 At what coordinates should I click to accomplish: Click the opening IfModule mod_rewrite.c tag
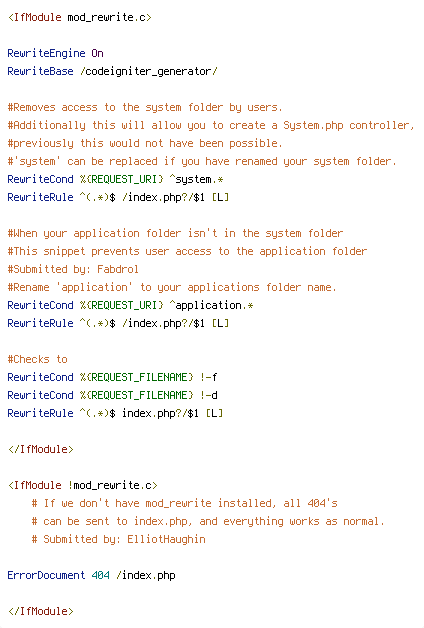(x=80, y=18)
